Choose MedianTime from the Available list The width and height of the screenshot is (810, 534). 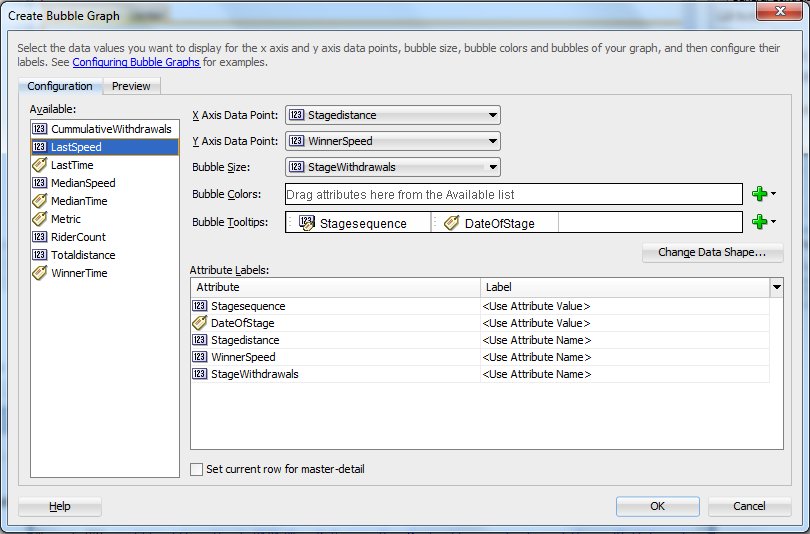[x=79, y=201]
